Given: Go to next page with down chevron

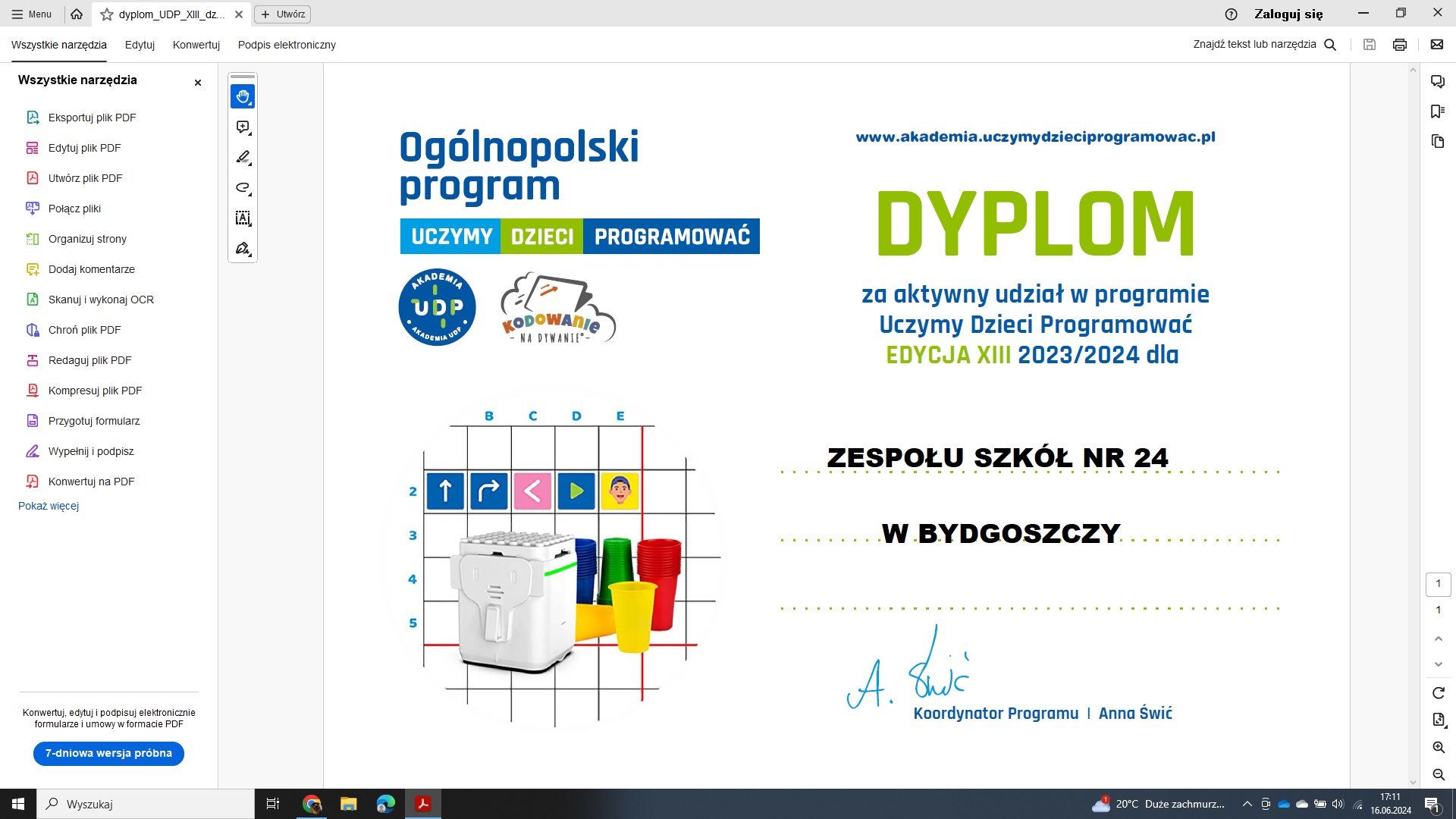Looking at the screenshot, I should coord(1439,664).
